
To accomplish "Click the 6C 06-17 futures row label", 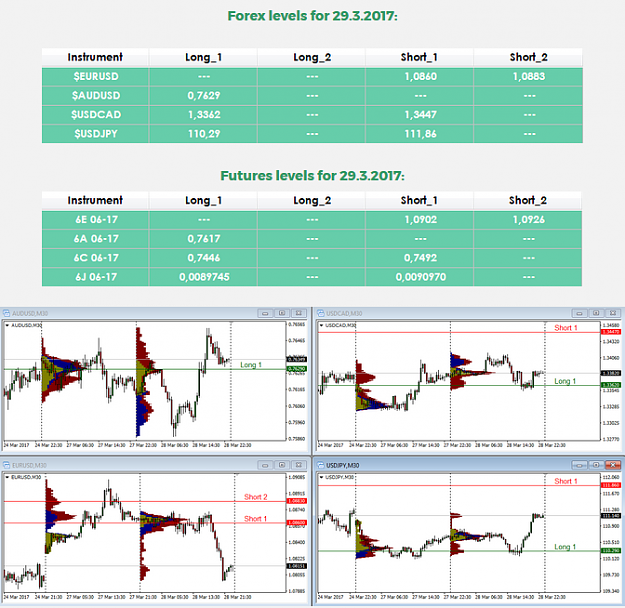I will pos(96,258).
